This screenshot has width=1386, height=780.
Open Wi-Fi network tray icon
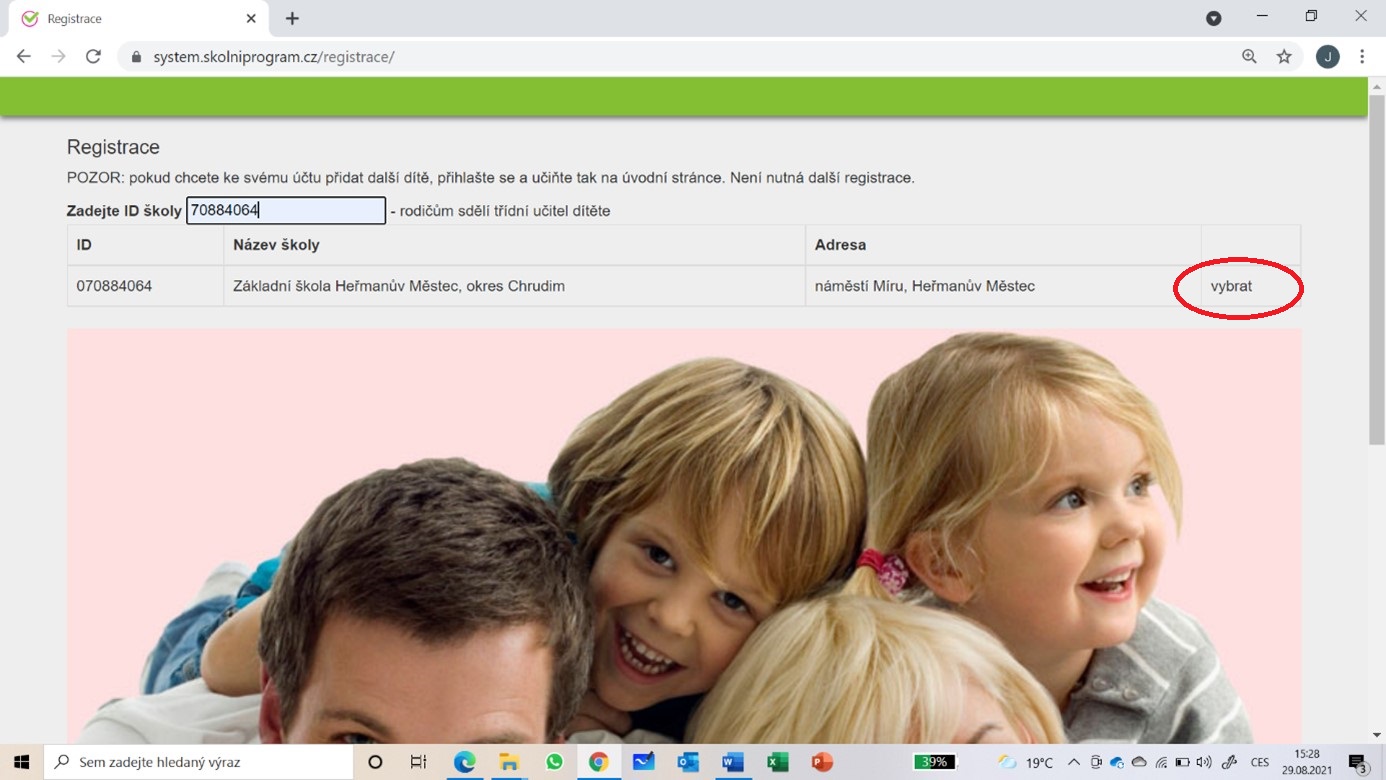coord(1161,762)
